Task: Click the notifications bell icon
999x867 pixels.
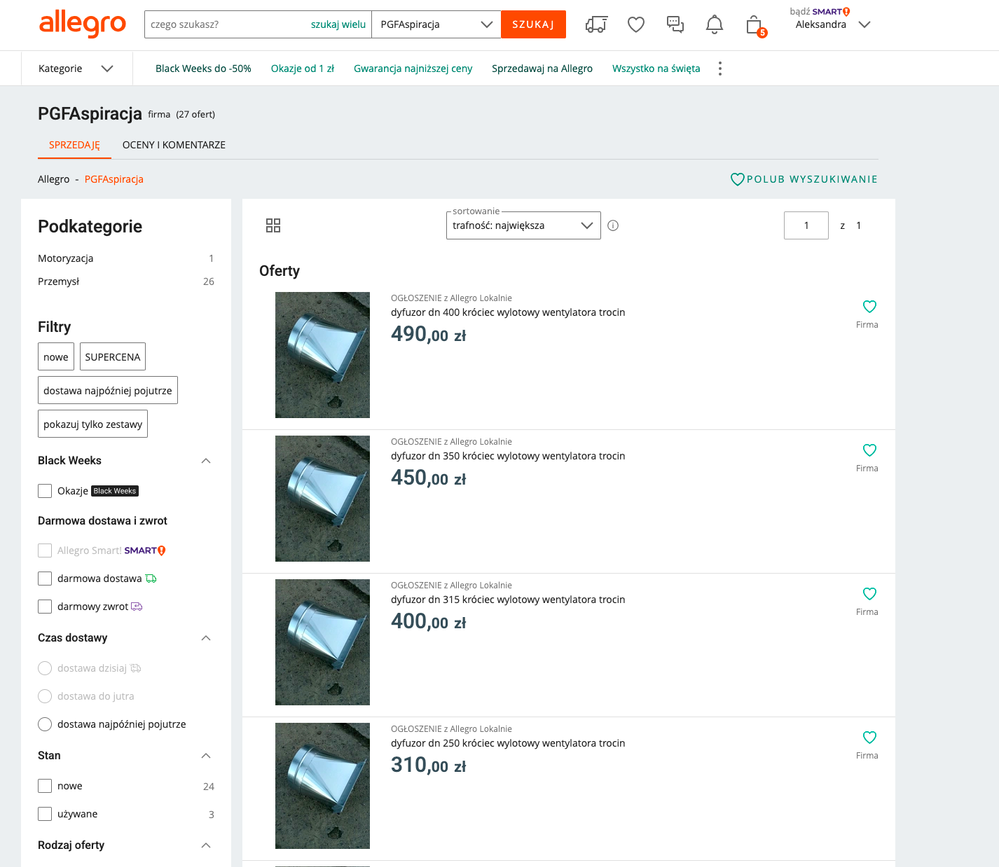Action: click(714, 25)
